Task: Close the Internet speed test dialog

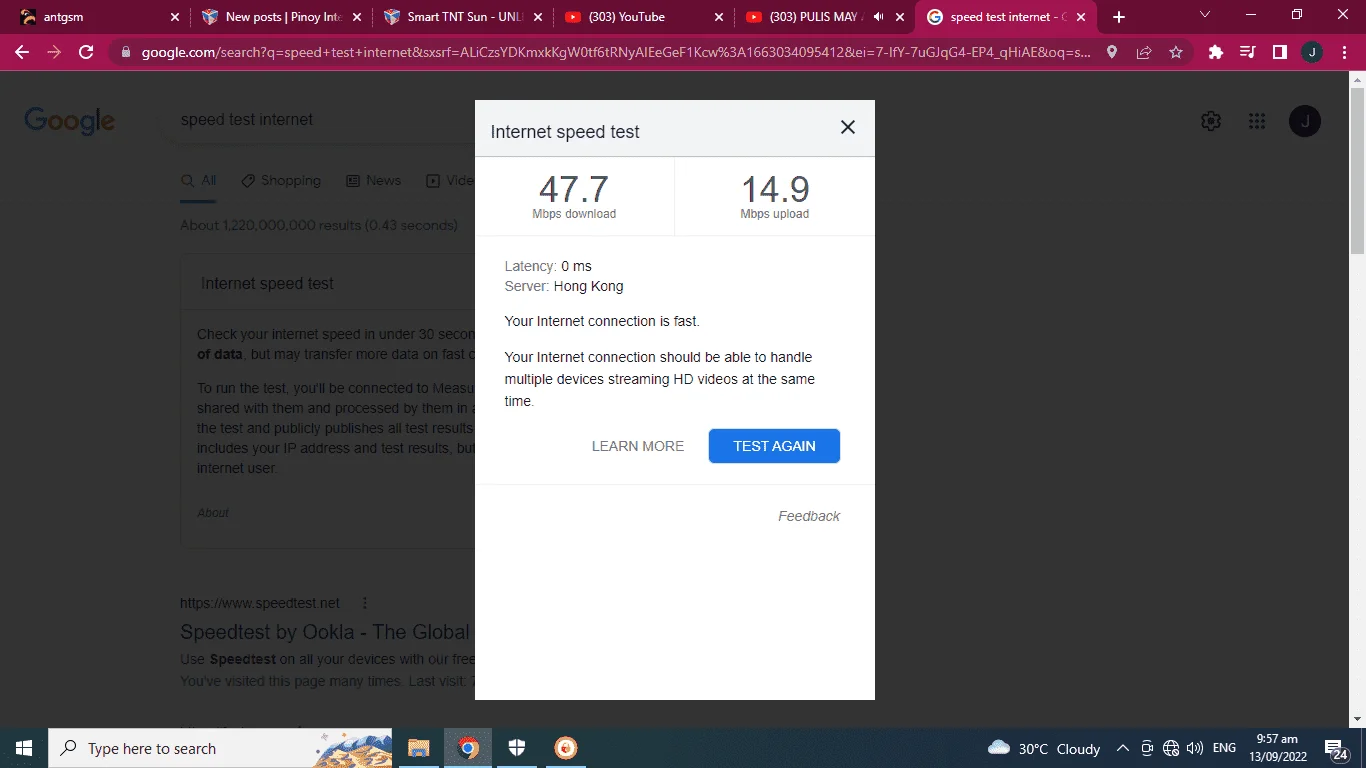Action: [x=848, y=127]
